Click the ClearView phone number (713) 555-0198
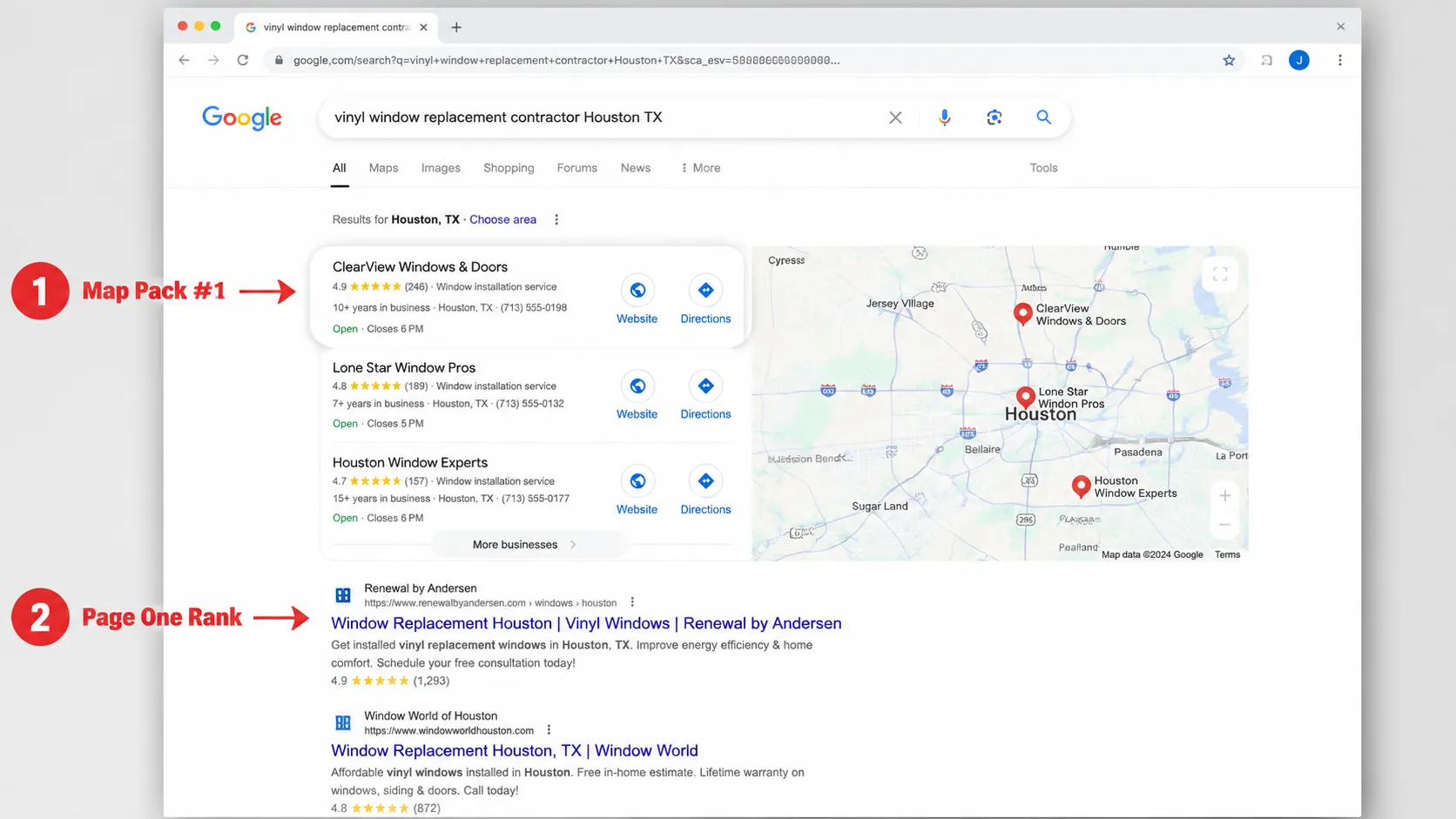This screenshot has height=819, width=1456. 533,307
